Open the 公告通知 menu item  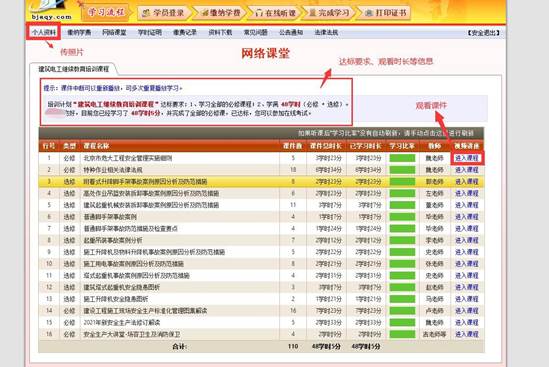[x=291, y=33]
